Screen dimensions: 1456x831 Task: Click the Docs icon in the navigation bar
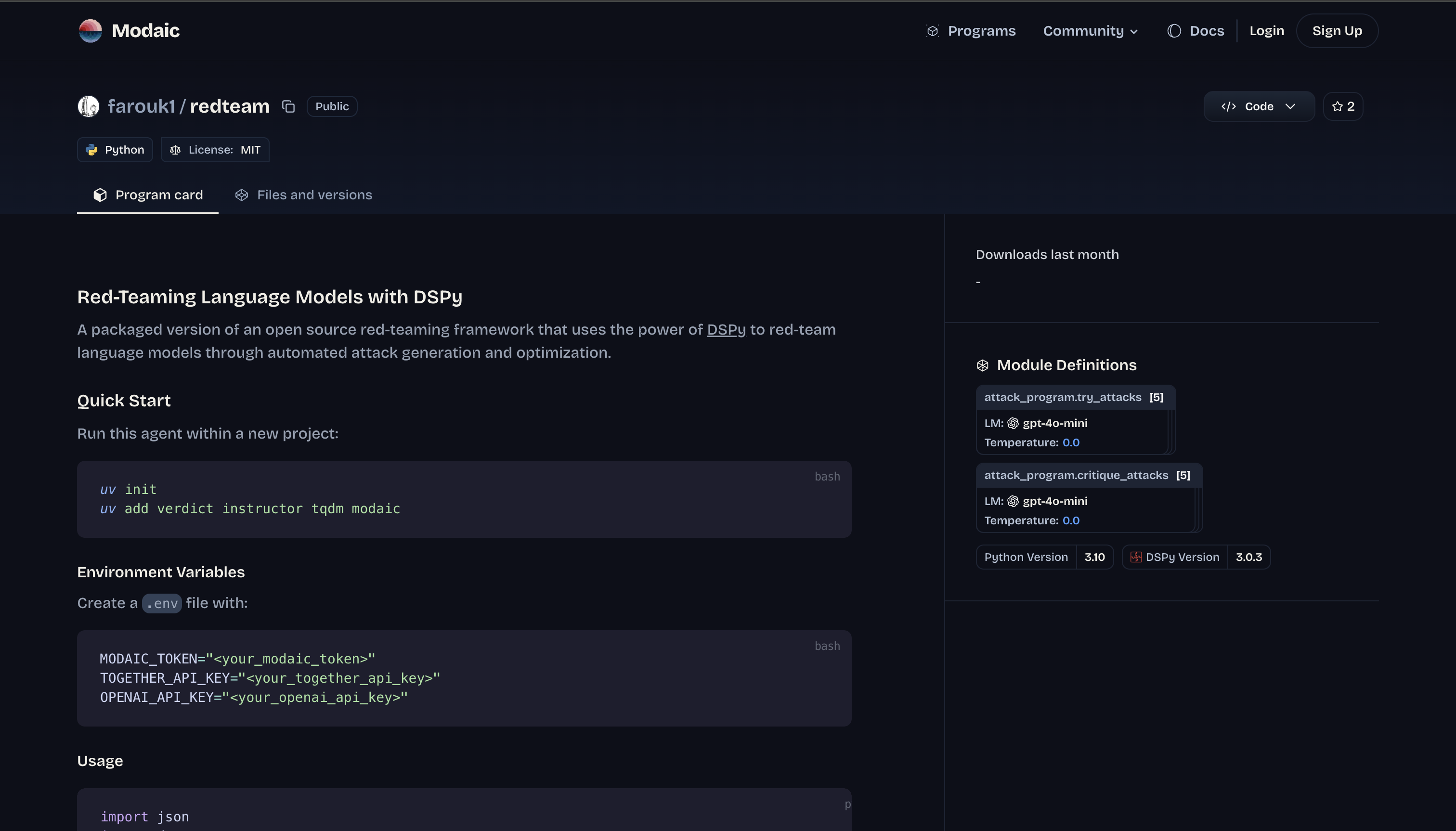1174,31
